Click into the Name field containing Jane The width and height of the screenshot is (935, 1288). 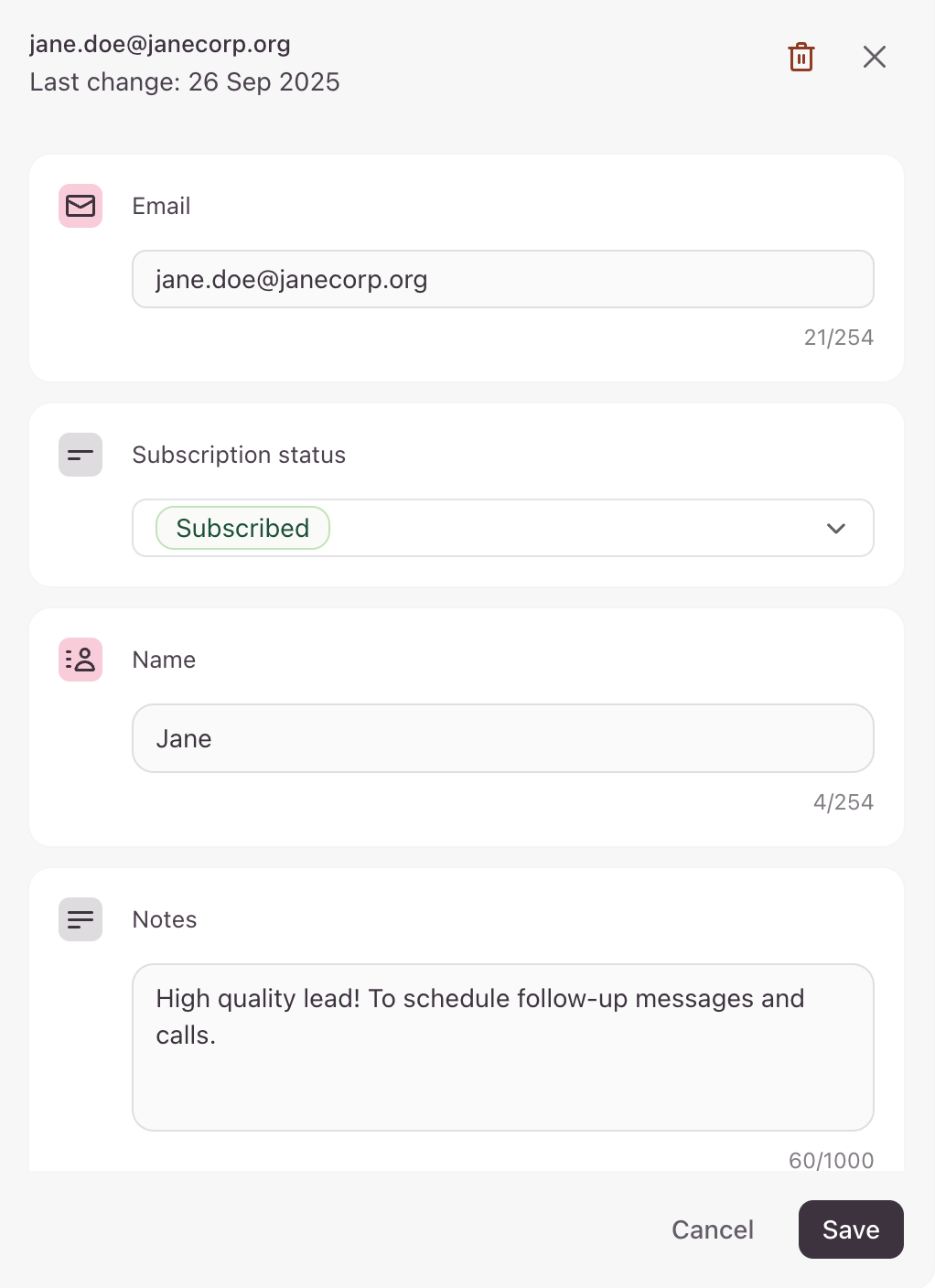click(503, 738)
